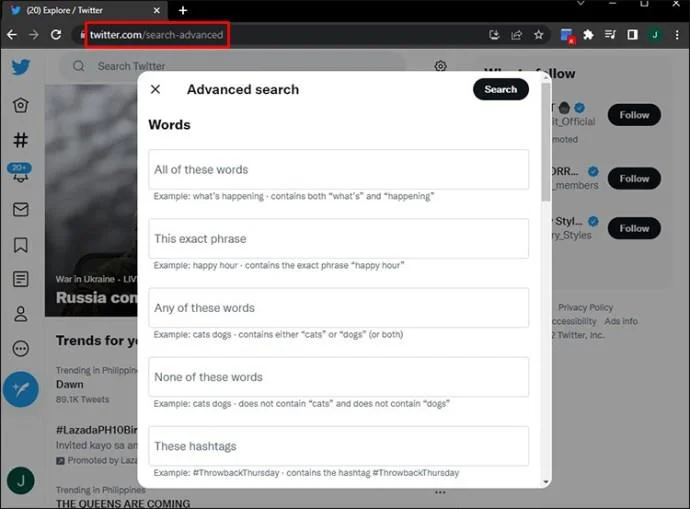Open media control icon in Chrome toolbar

(610, 35)
